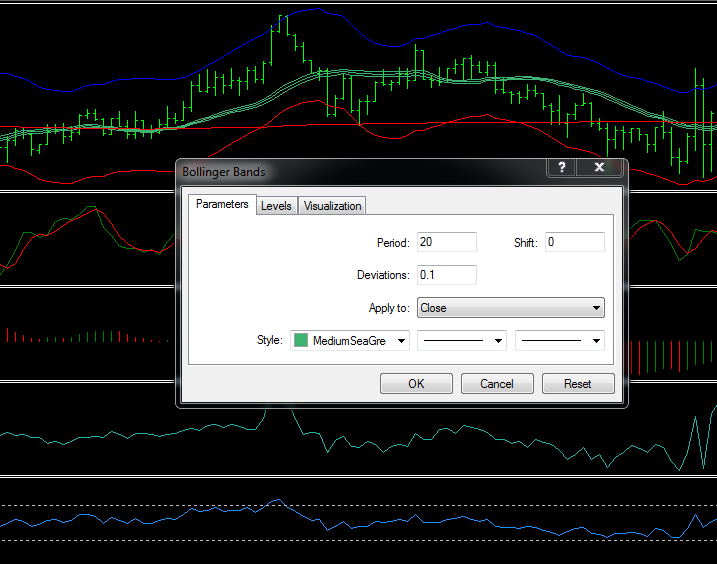Focus the Shift value field

coord(574,242)
